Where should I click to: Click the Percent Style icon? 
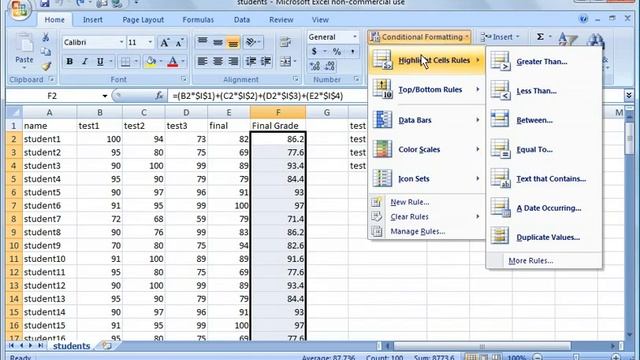pyautogui.click(x=337, y=52)
